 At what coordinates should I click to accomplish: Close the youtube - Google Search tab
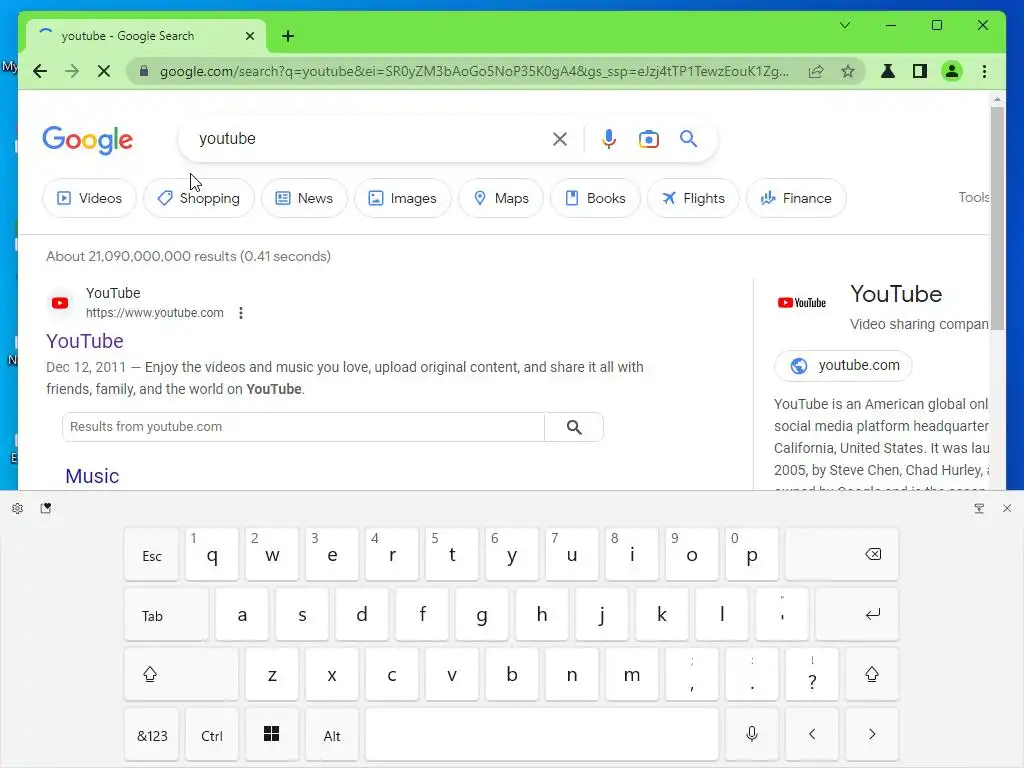(x=249, y=36)
